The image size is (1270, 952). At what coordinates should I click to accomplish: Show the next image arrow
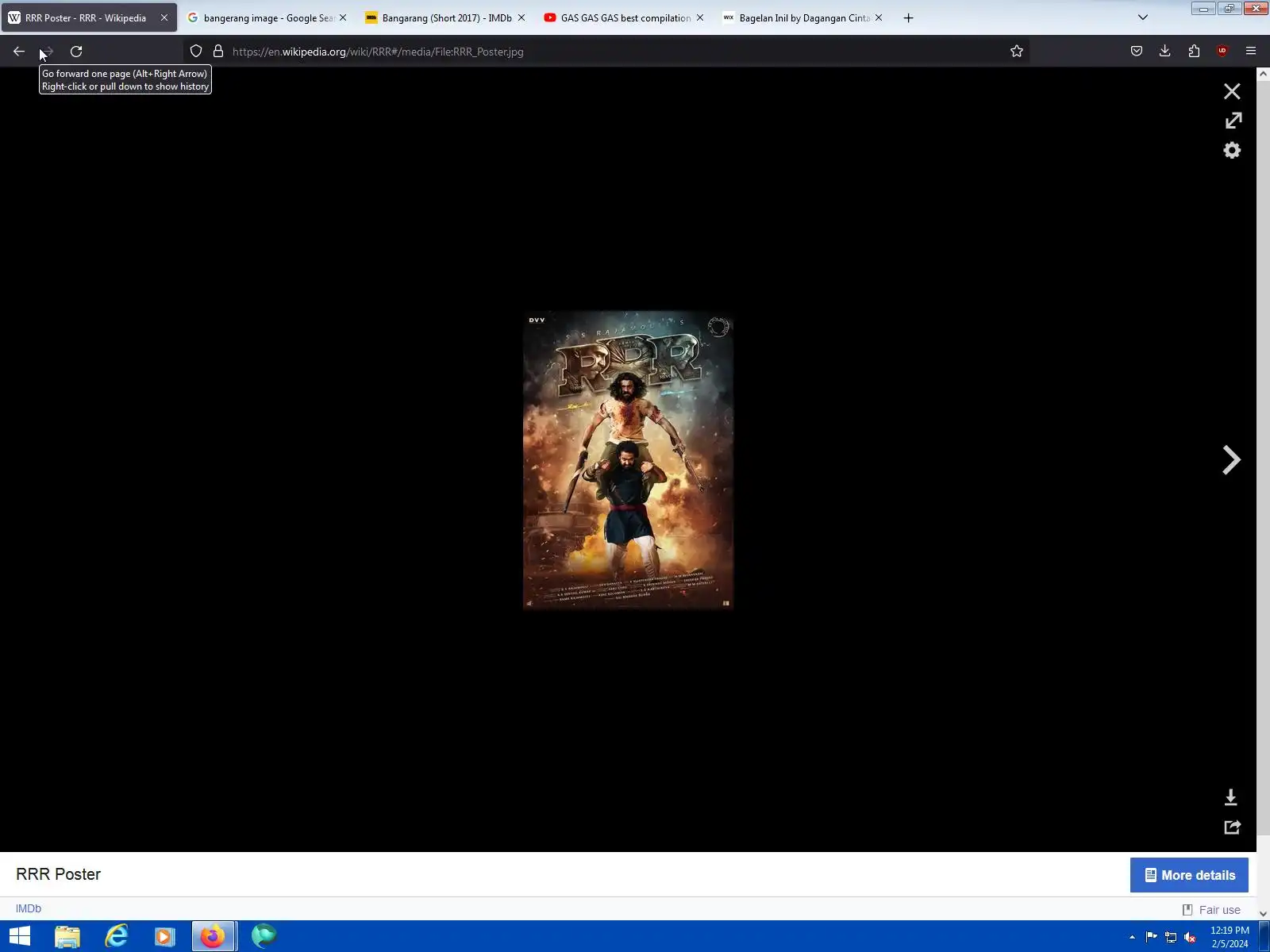tap(1231, 460)
